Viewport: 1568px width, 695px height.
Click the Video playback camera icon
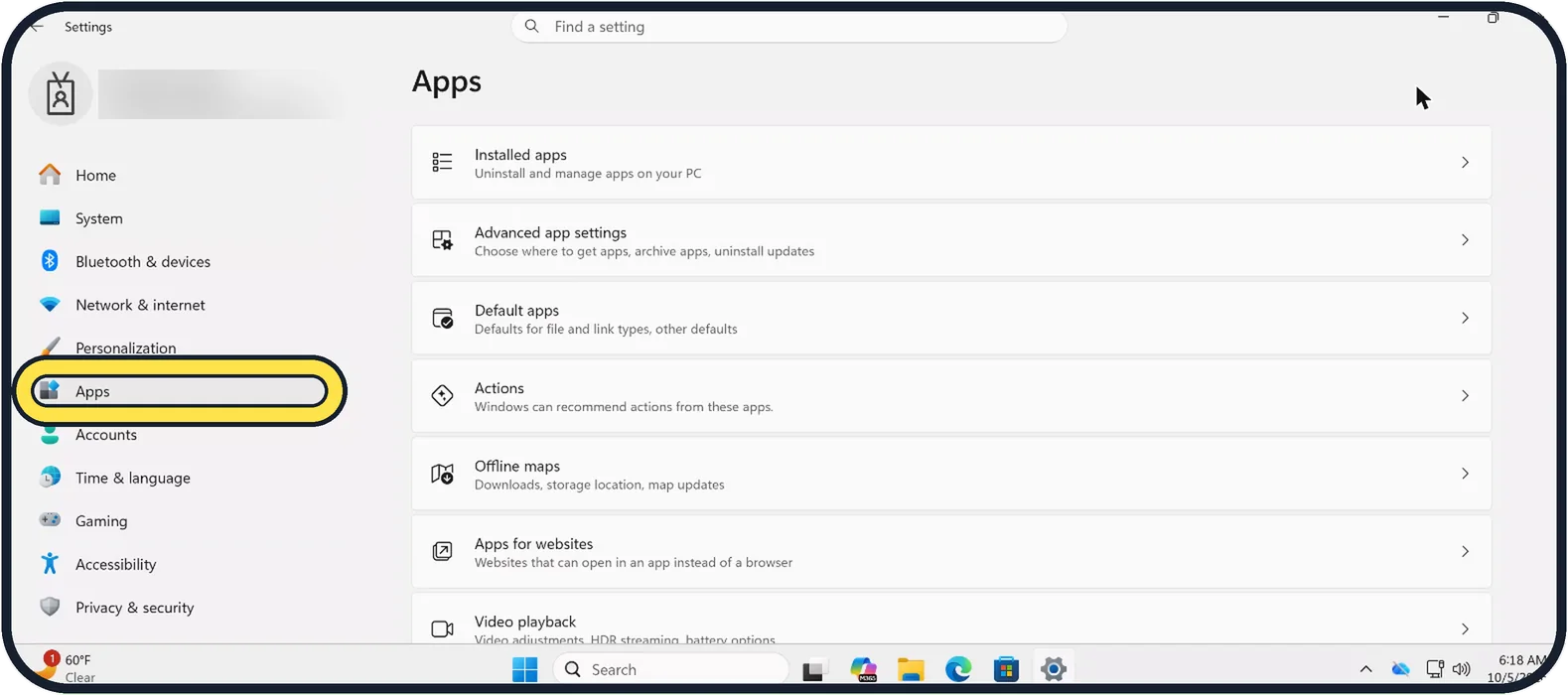point(442,628)
